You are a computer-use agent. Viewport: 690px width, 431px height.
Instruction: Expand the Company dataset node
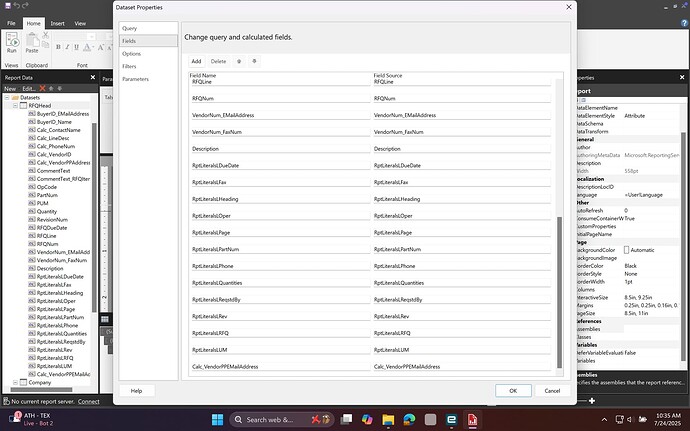pyautogui.click(x=15, y=383)
